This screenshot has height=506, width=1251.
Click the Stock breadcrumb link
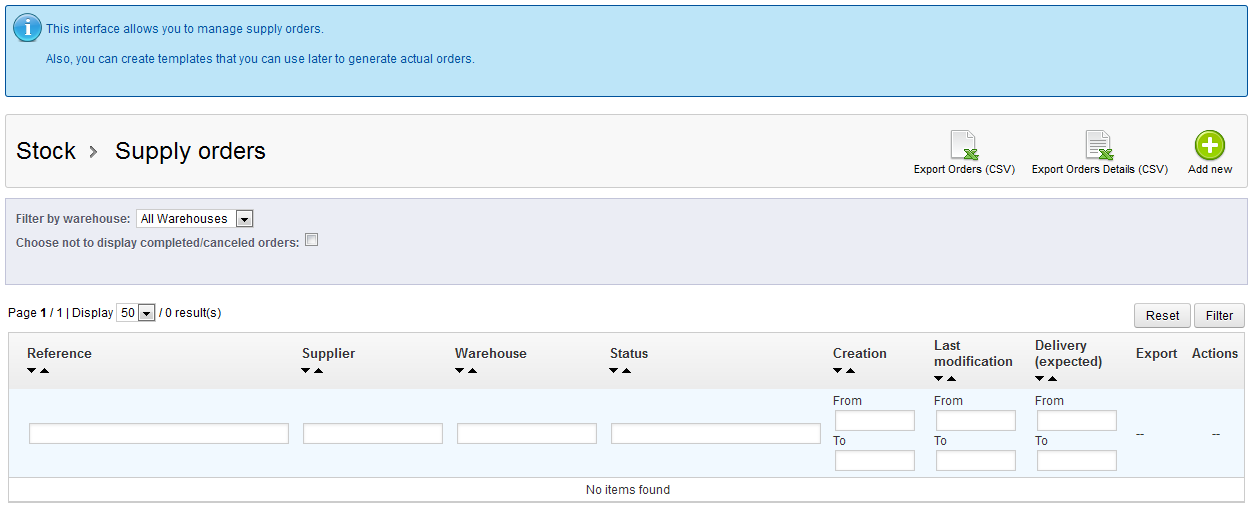point(46,151)
